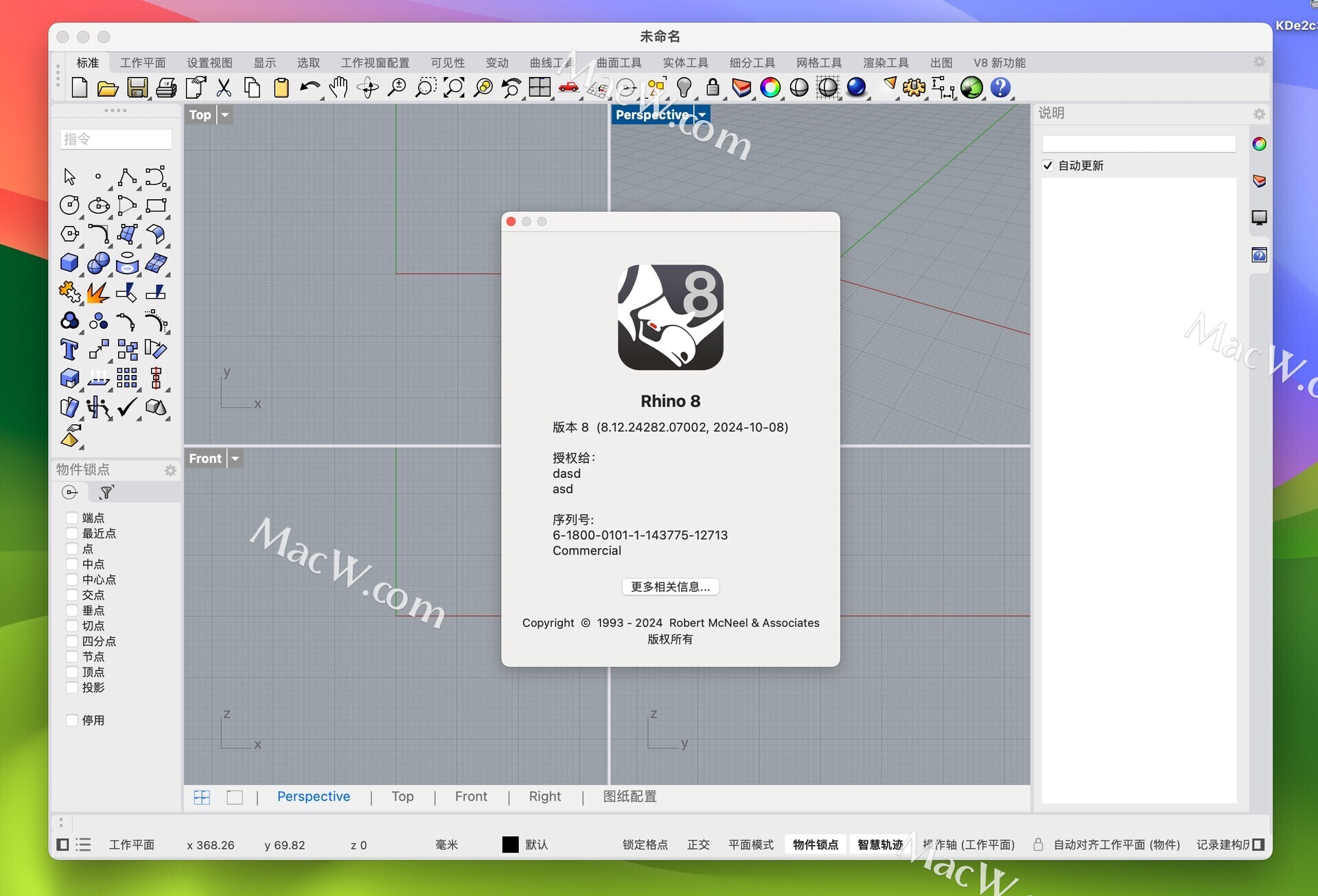Select the Rectangle tool
This screenshot has height=896, width=1318.
[156, 205]
